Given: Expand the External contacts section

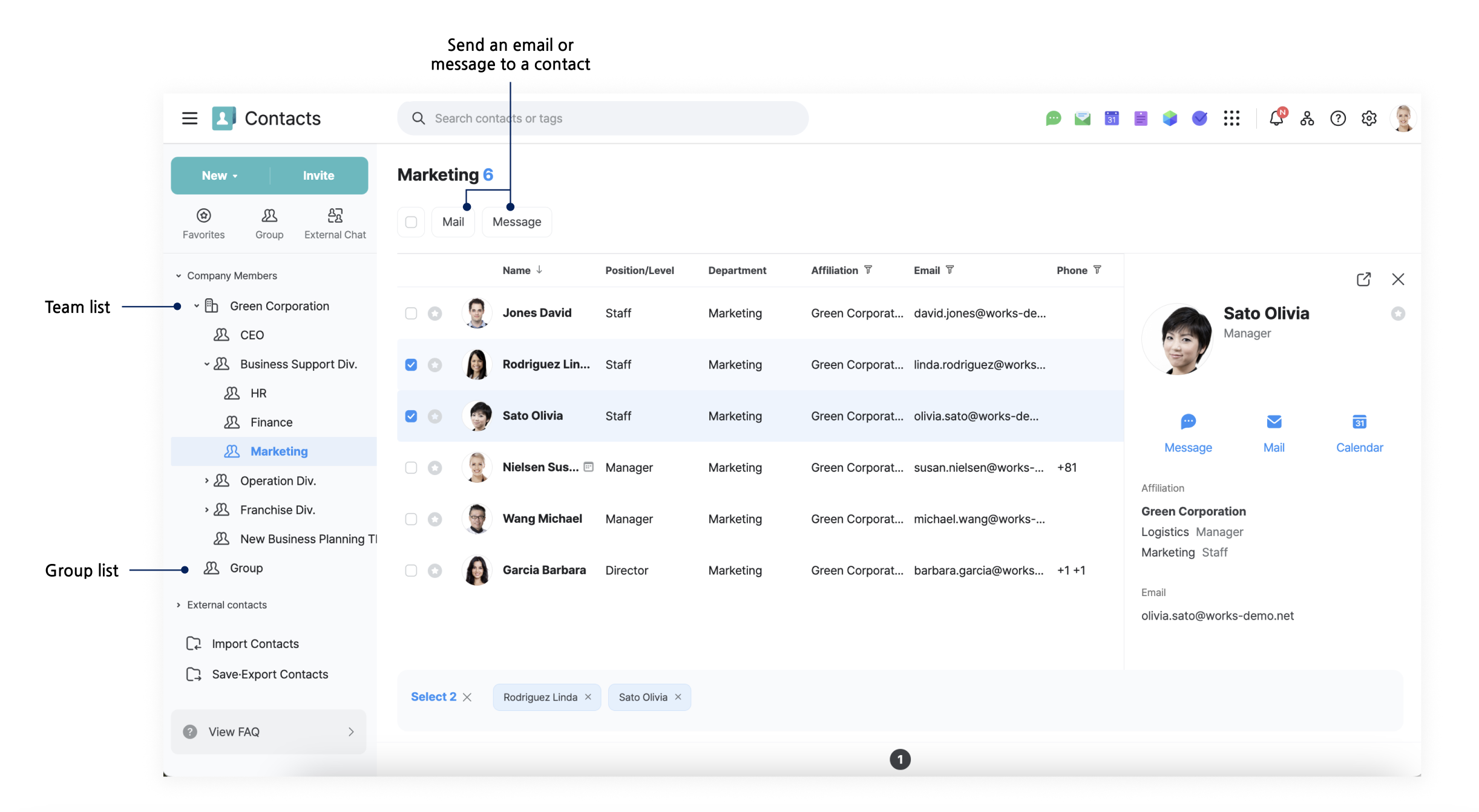Looking at the screenshot, I should coord(179,605).
